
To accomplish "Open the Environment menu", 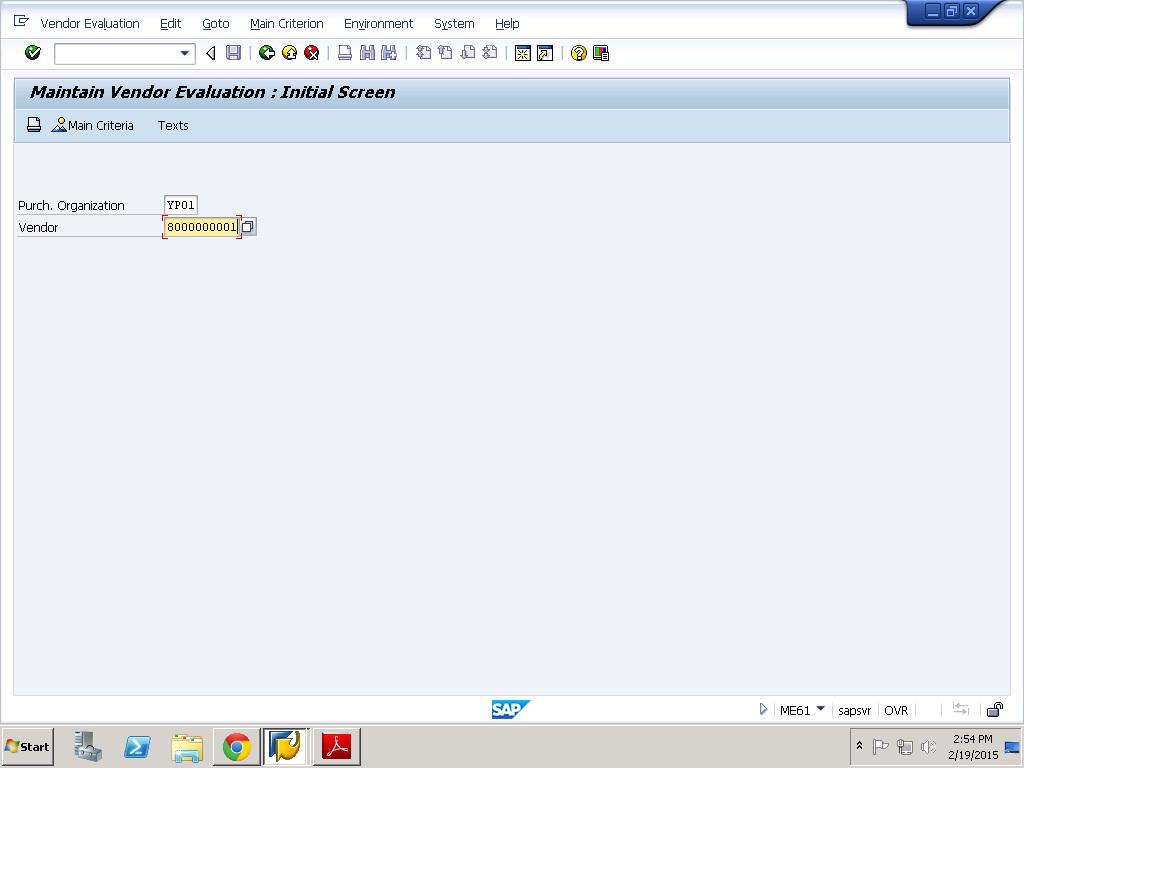I will coord(378,24).
